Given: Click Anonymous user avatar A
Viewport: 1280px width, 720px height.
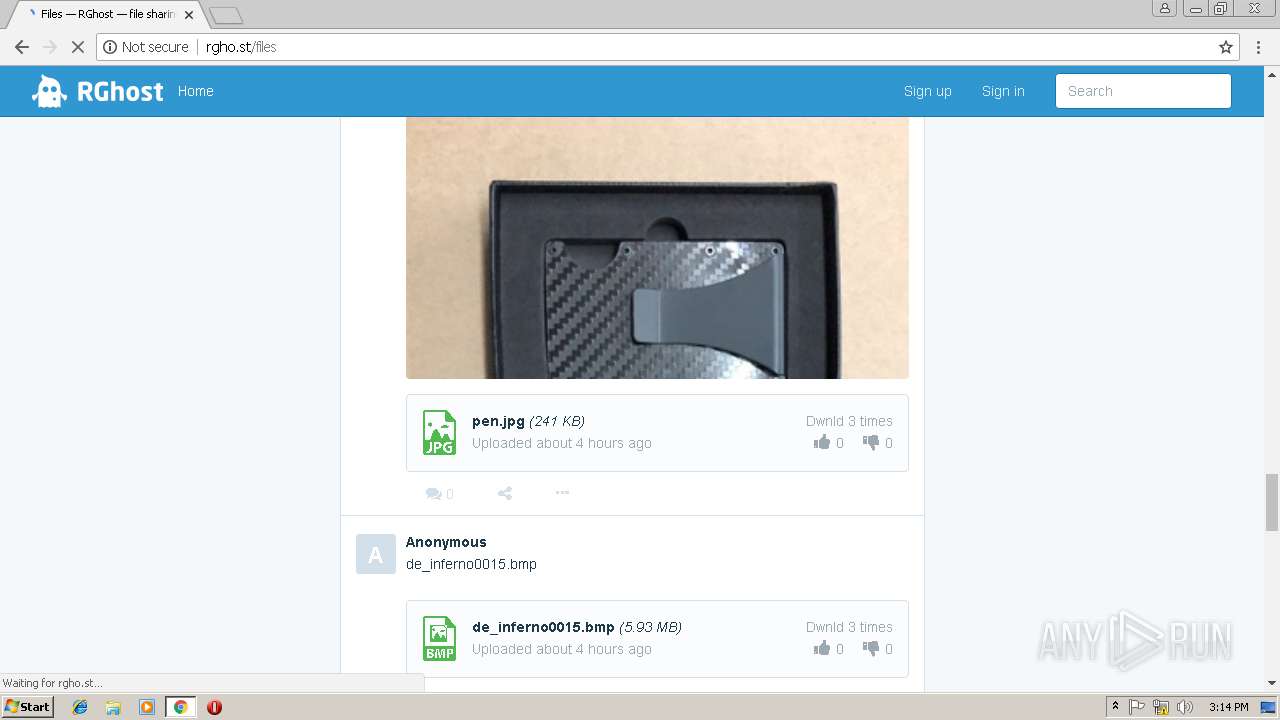Looking at the screenshot, I should (376, 554).
